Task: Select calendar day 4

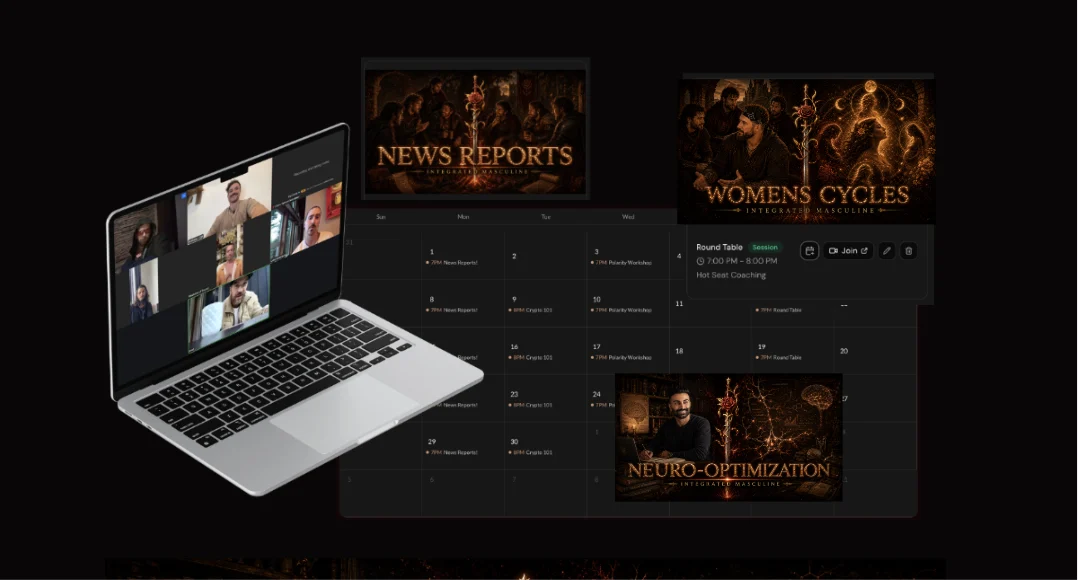Action: point(679,256)
